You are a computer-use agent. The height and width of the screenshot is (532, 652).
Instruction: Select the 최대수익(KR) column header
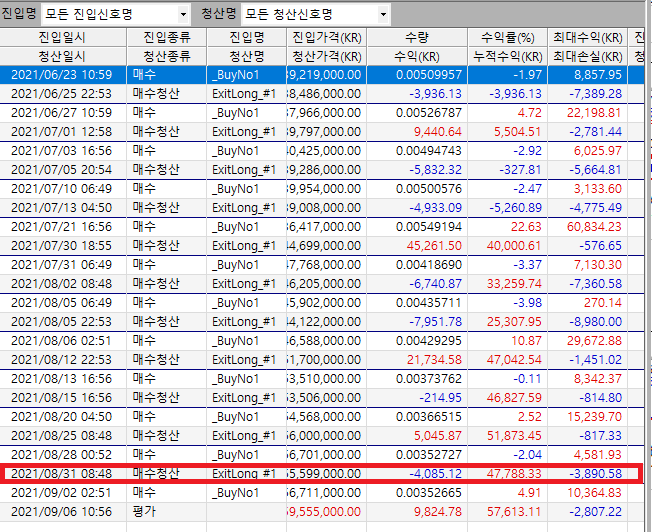point(588,36)
